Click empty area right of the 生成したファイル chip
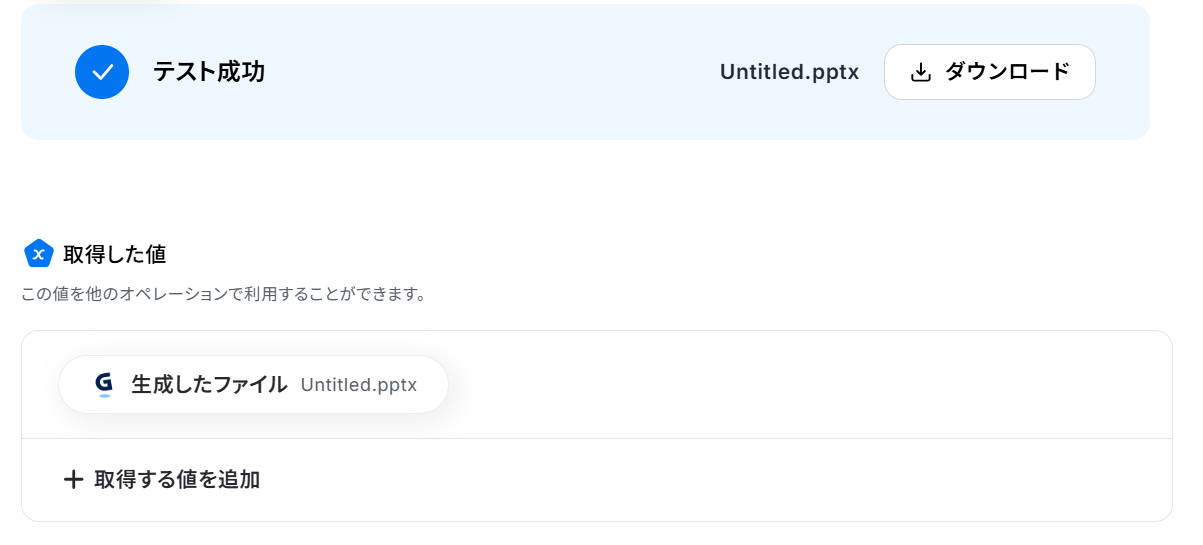The height and width of the screenshot is (545, 1203). click(800, 385)
